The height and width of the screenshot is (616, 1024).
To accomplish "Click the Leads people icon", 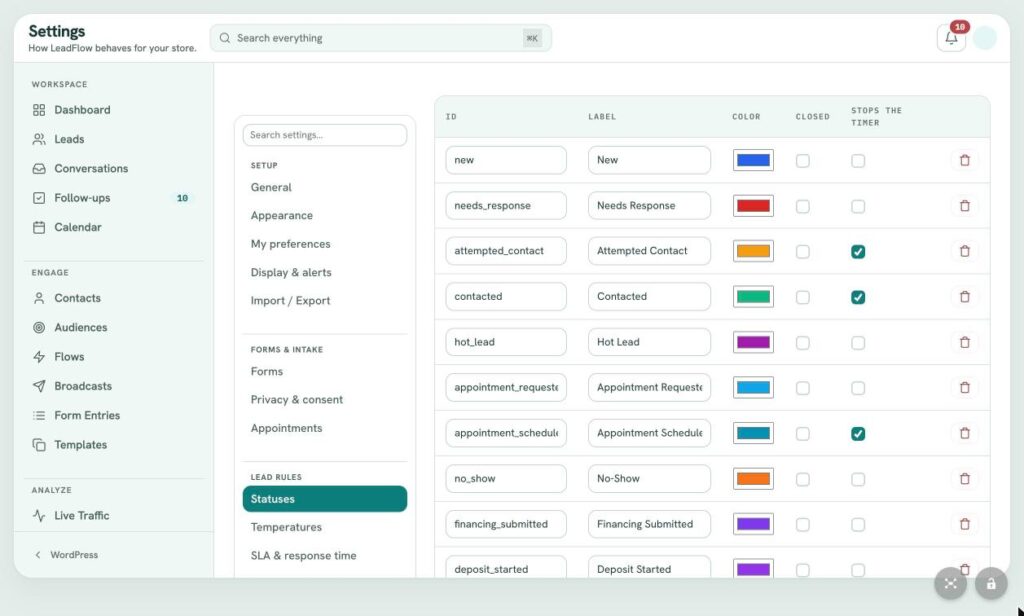I will [39, 139].
